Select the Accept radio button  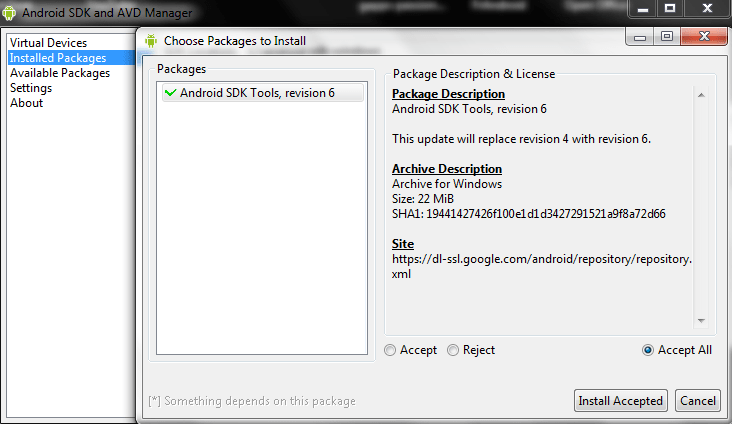tap(391, 350)
